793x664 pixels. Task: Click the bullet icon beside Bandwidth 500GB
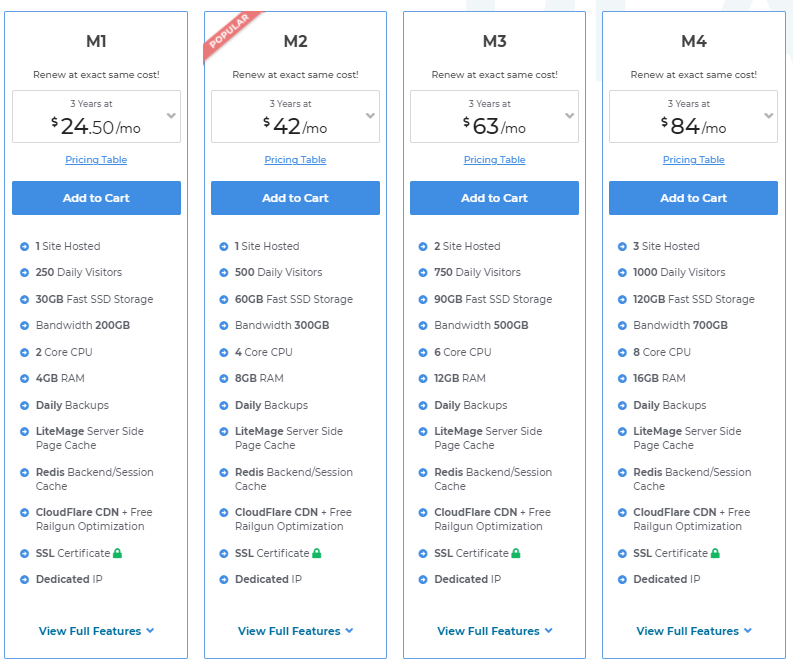423,326
